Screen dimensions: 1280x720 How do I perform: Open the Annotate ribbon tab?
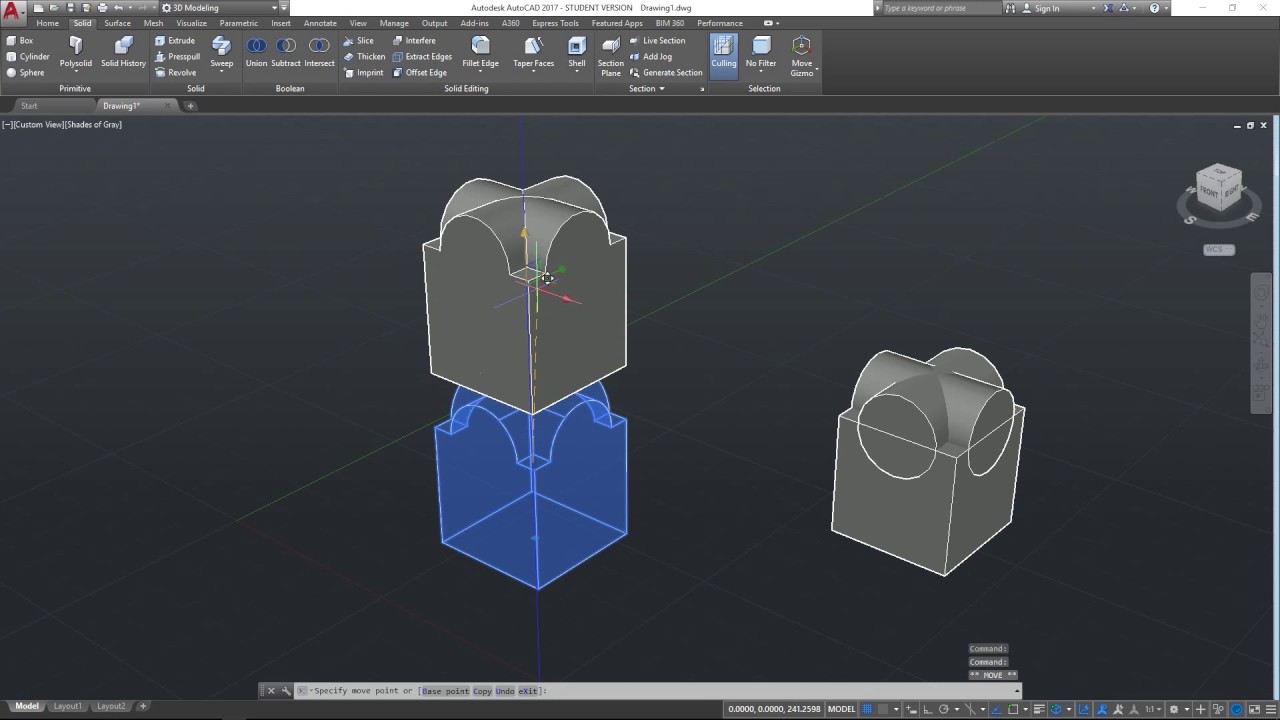320,23
